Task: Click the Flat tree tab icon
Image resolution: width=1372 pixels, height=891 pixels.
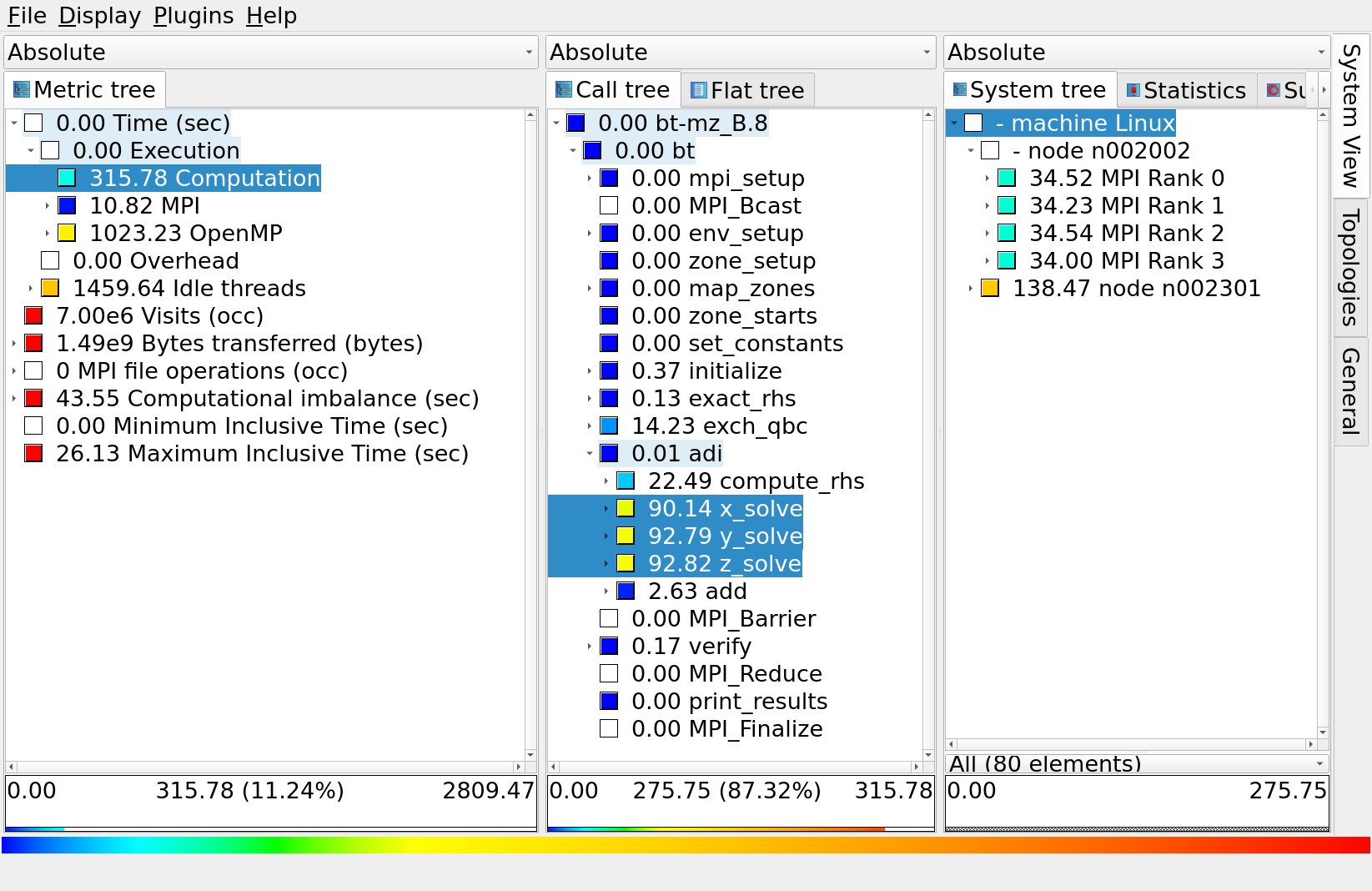Action: coord(698,90)
